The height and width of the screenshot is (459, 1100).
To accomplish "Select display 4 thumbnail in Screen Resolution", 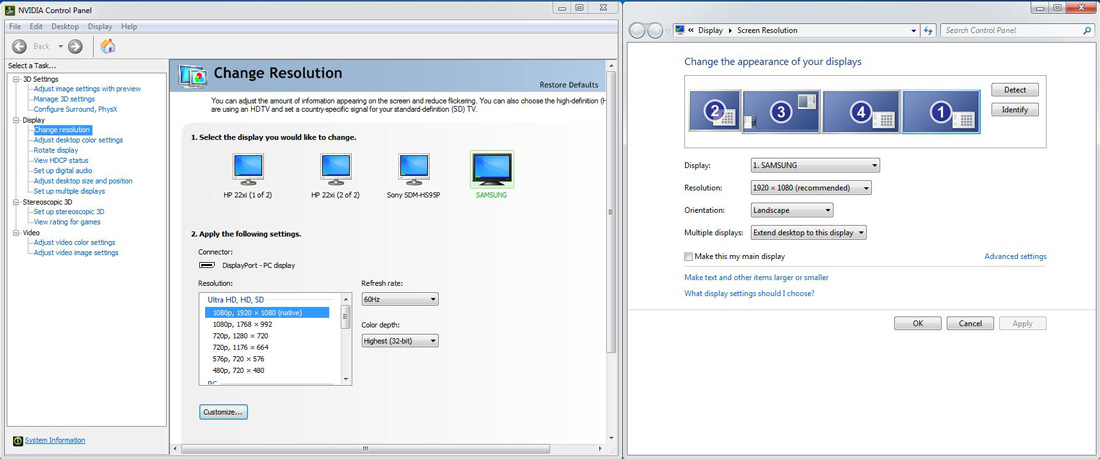I will pos(861,111).
